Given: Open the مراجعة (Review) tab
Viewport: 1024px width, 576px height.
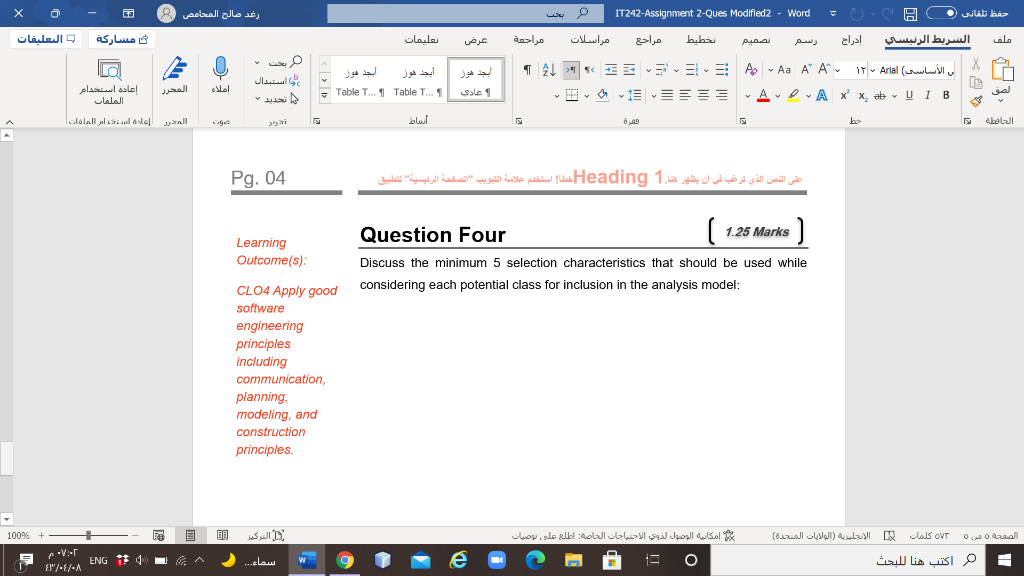Looking at the screenshot, I should point(529,40).
